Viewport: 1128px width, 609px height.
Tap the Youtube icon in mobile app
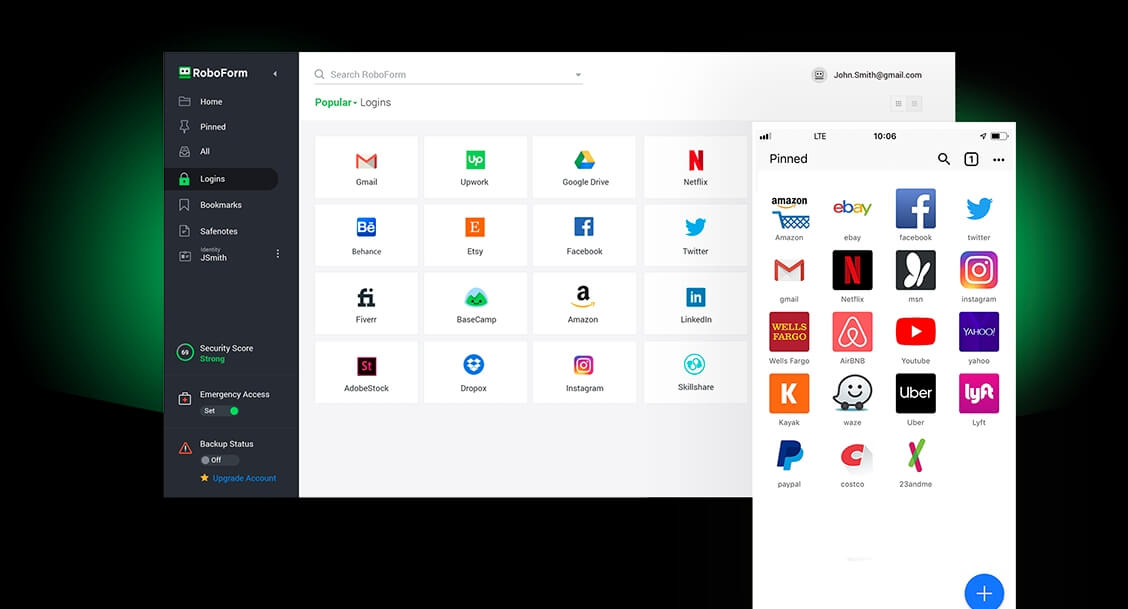916,331
